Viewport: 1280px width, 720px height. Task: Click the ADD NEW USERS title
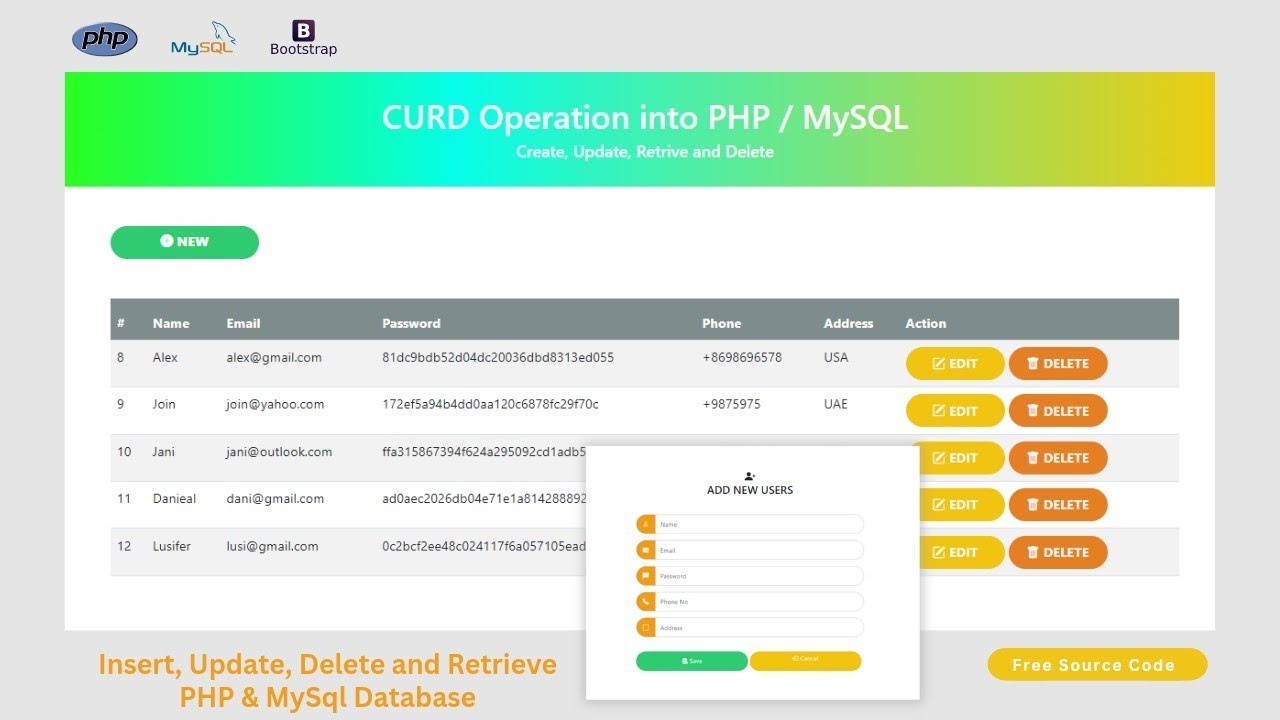coord(750,490)
